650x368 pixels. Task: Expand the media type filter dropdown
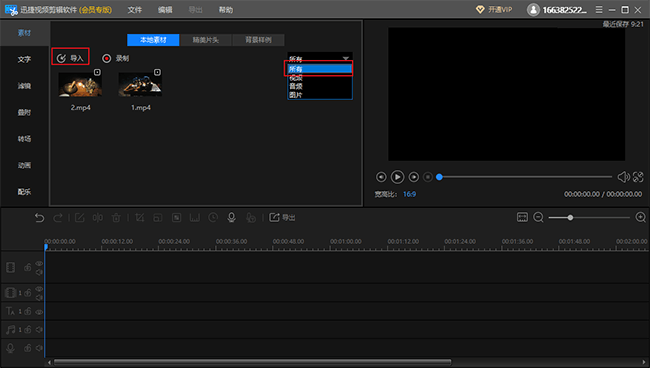pyautogui.click(x=320, y=58)
